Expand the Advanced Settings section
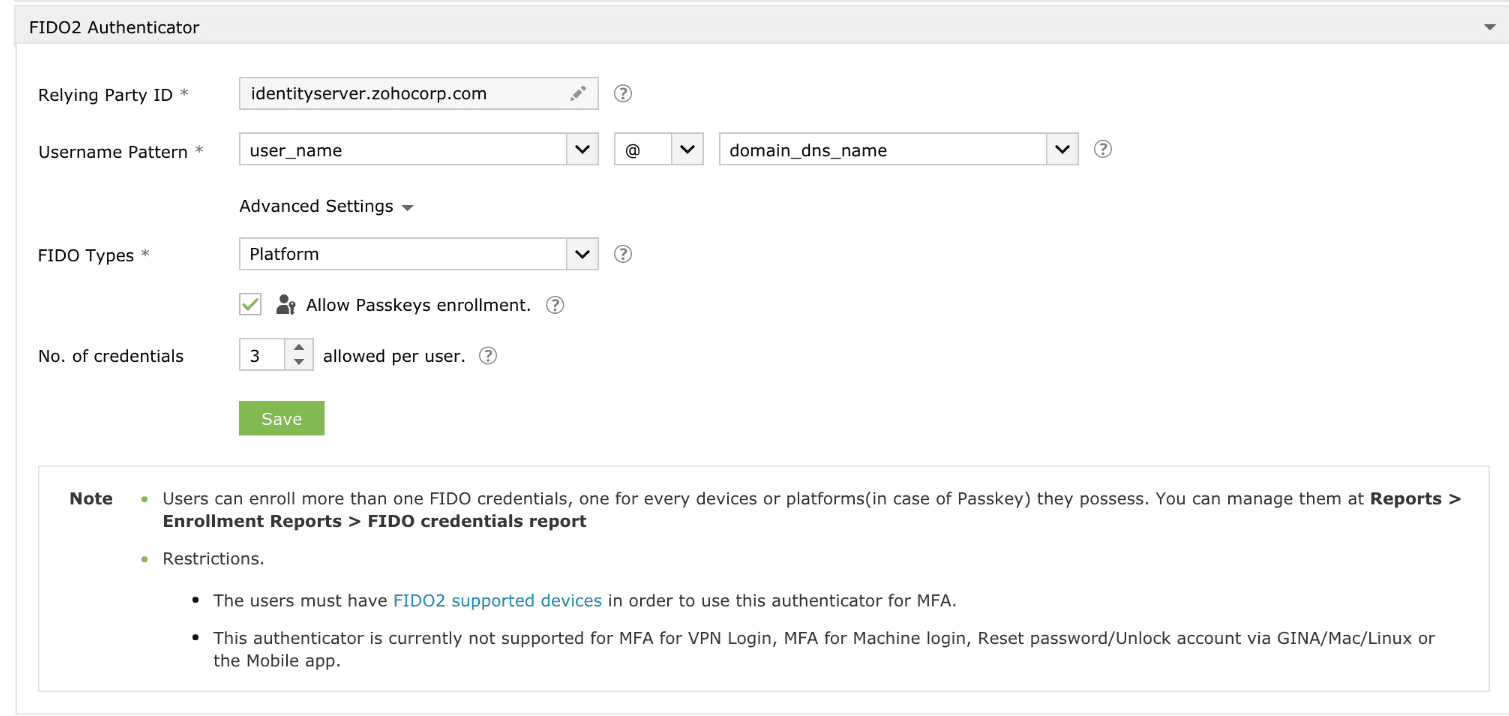 326,207
